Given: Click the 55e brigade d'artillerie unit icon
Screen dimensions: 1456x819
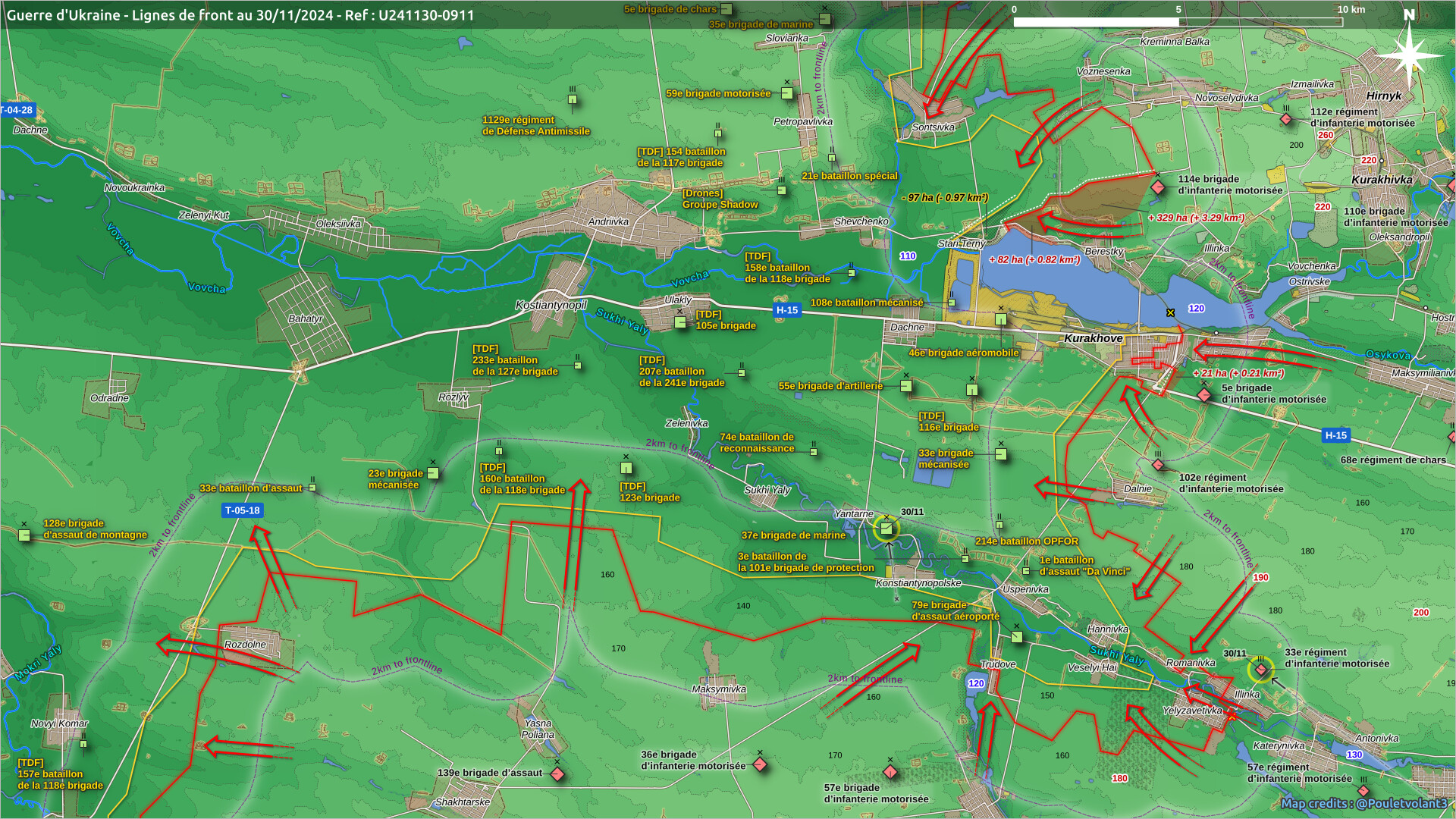Looking at the screenshot, I should (905, 386).
